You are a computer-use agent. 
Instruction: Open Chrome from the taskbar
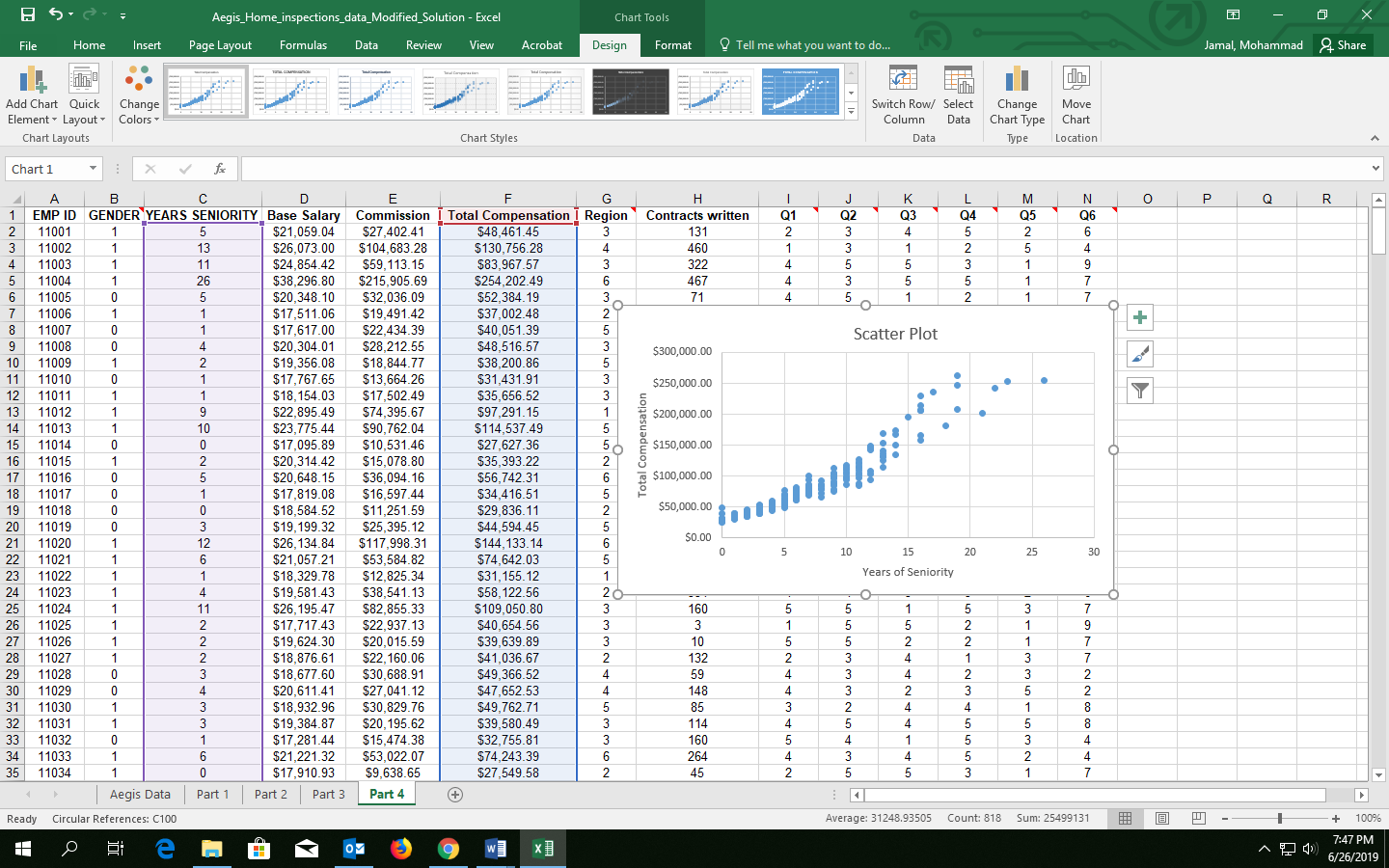pos(449,849)
